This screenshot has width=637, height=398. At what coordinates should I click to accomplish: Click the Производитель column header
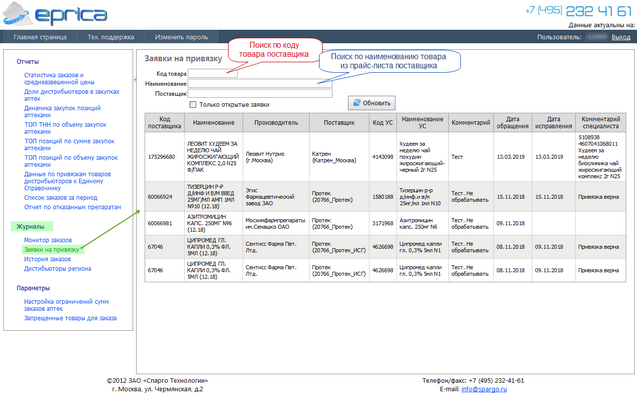276,123
